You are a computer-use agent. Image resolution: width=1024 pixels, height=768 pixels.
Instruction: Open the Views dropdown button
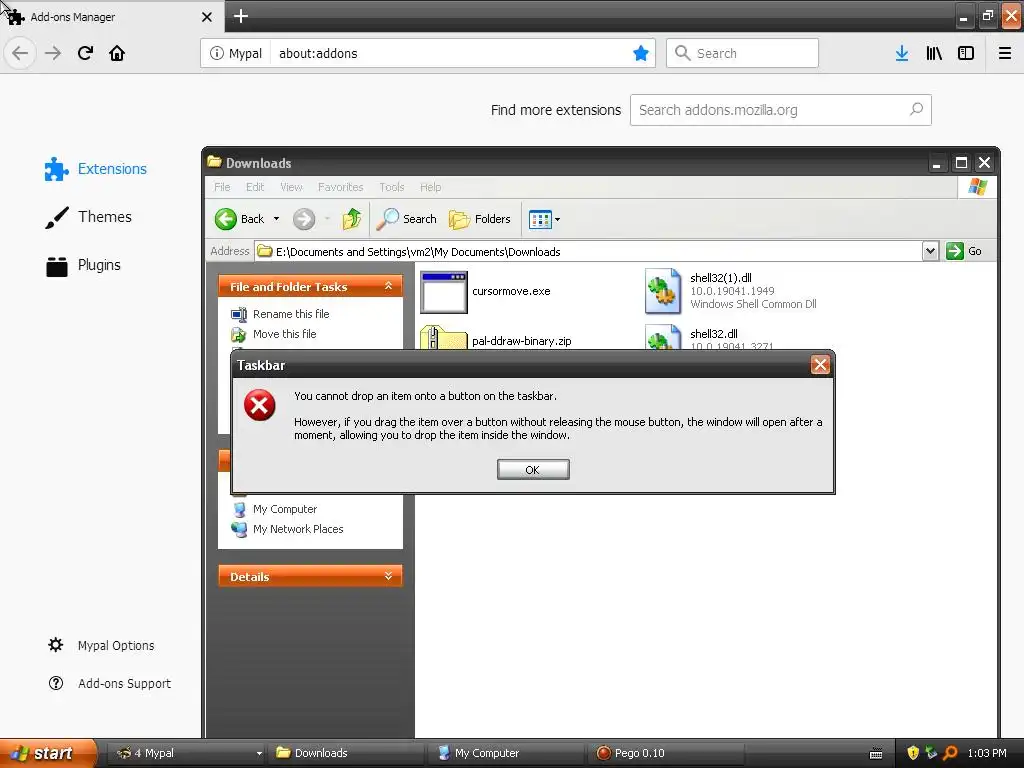click(x=545, y=219)
